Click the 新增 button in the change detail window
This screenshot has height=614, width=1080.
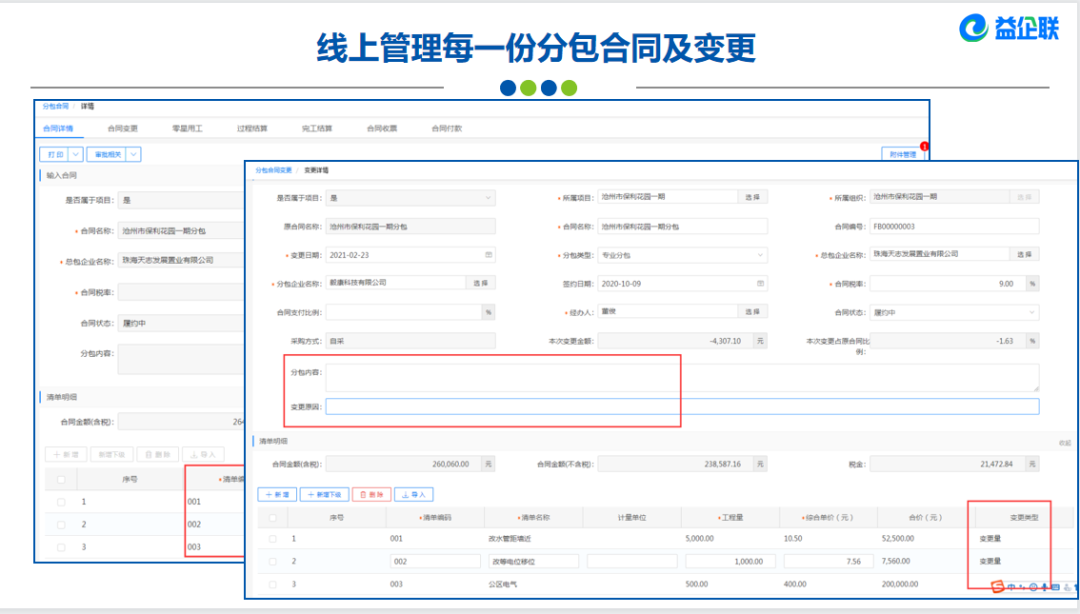pos(277,495)
